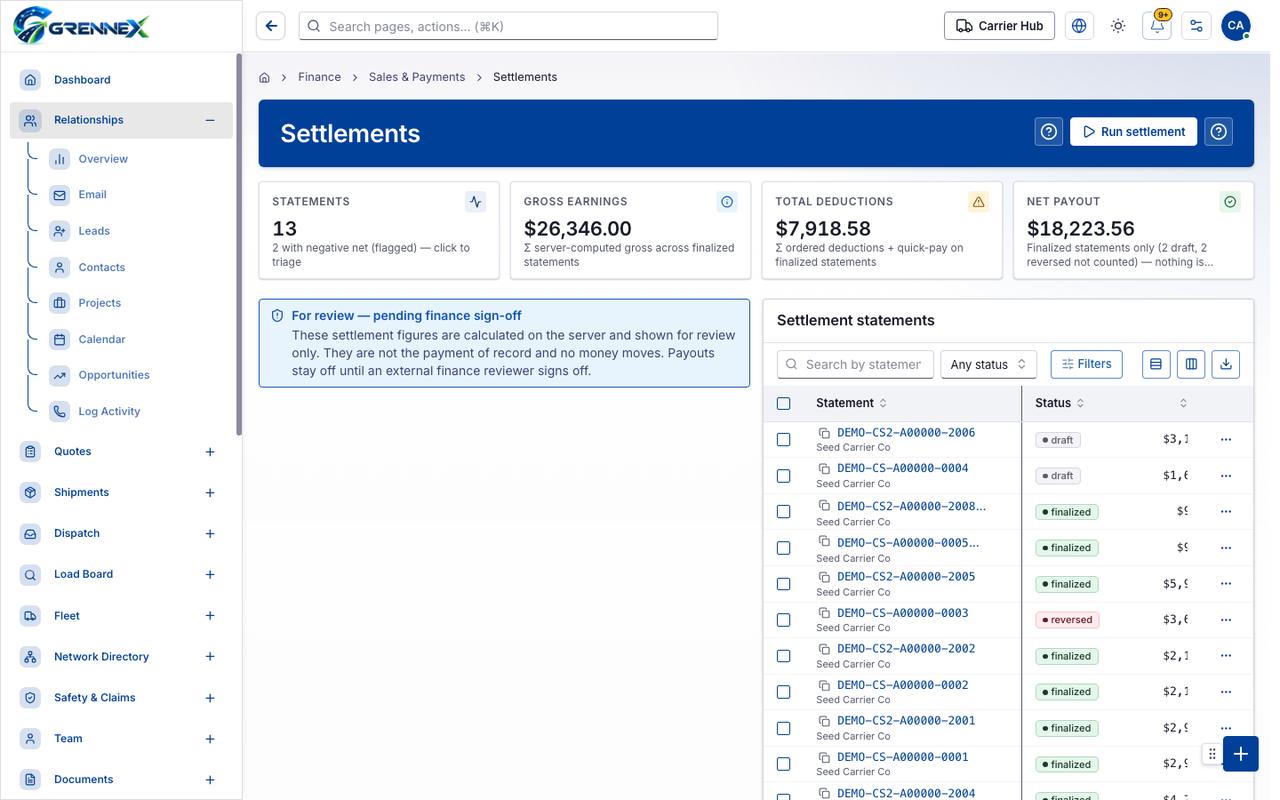The width and height of the screenshot is (1280, 800).
Task: Open statement link DEMO-CS2-A00000-2001
Action: pyautogui.click(x=906, y=720)
